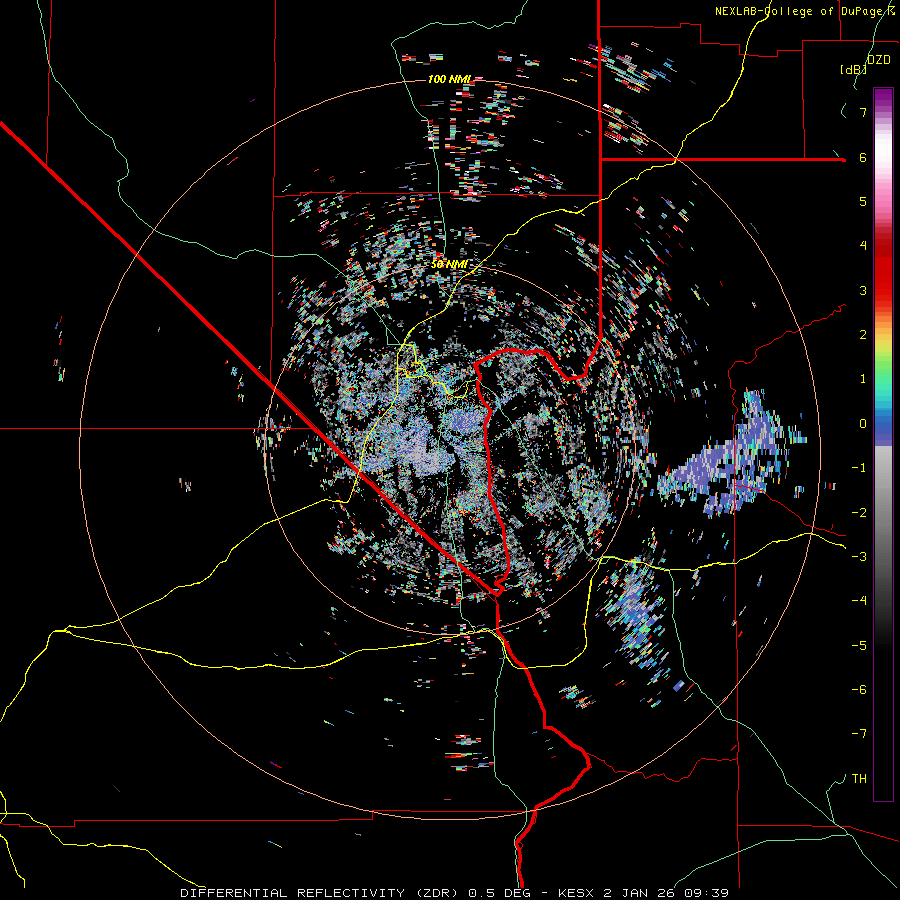The image size is (900, 900).
Task: Click the "DZD" product label above the scale
Action: [x=878, y=60]
